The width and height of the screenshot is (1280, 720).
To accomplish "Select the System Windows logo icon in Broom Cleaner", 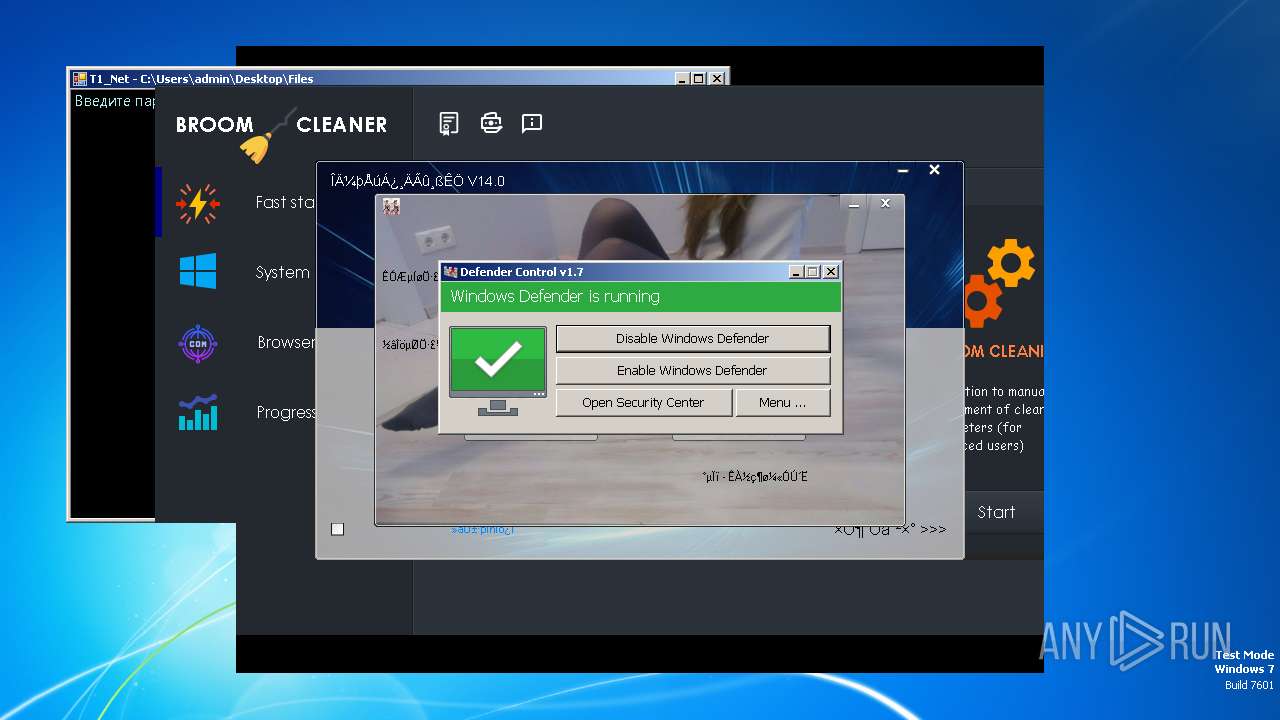I will click(x=198, y=271).
